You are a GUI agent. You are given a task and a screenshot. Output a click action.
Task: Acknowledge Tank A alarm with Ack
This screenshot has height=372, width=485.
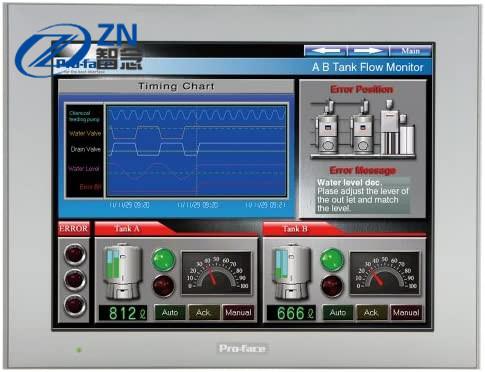tap(203, 313)
